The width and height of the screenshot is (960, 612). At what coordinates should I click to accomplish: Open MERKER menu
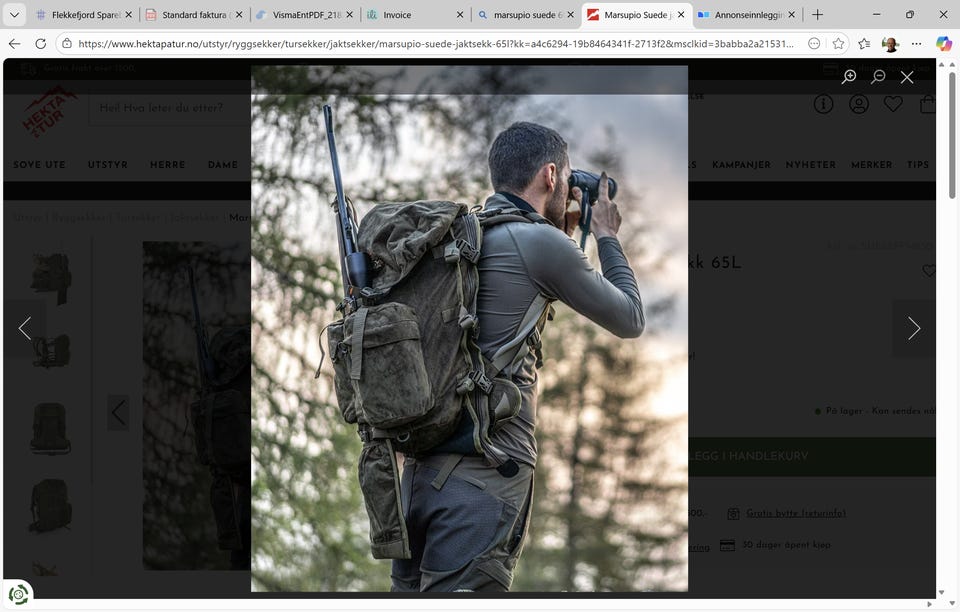pos(871,165)
